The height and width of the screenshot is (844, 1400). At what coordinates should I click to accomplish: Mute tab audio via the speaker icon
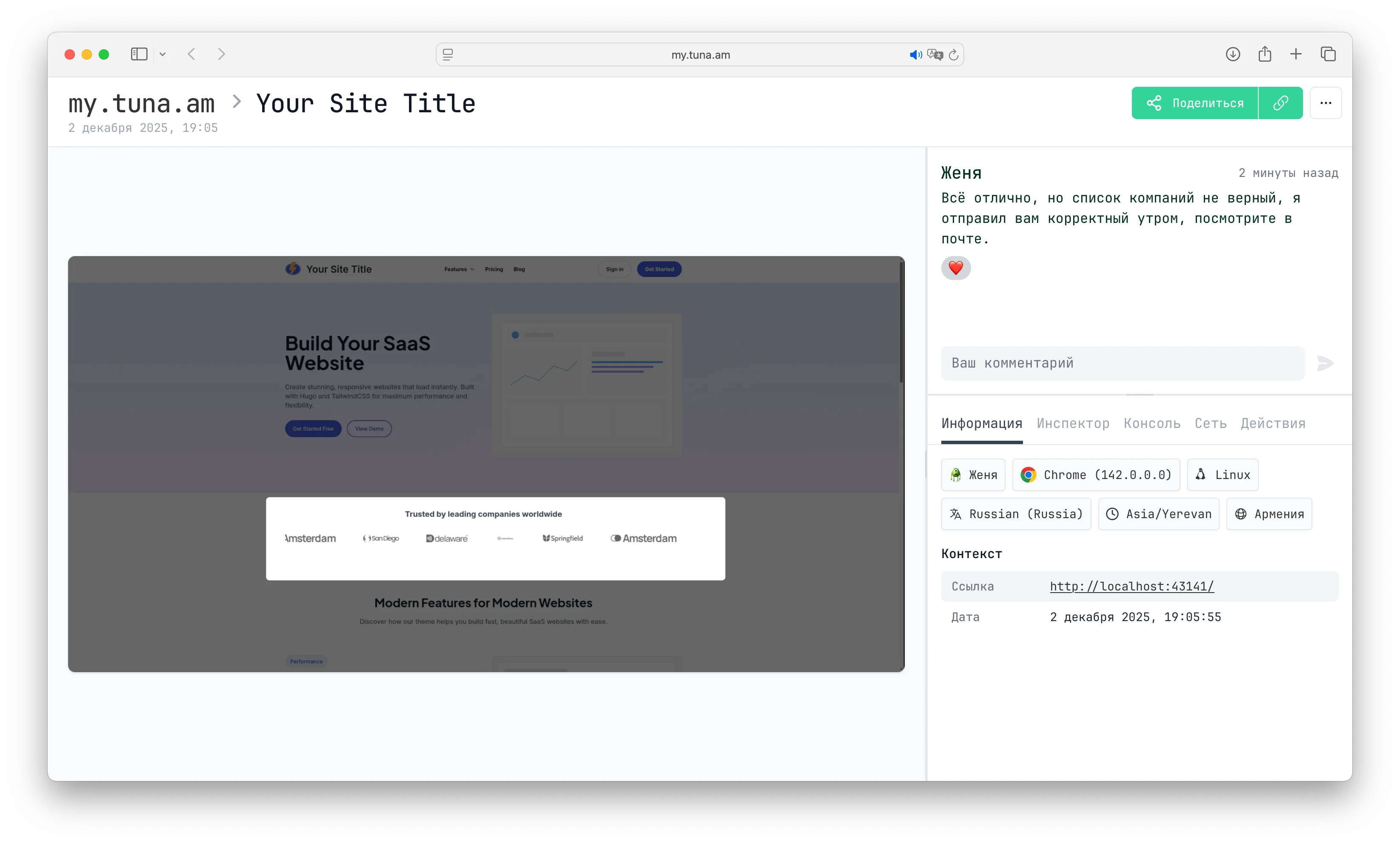915,54
